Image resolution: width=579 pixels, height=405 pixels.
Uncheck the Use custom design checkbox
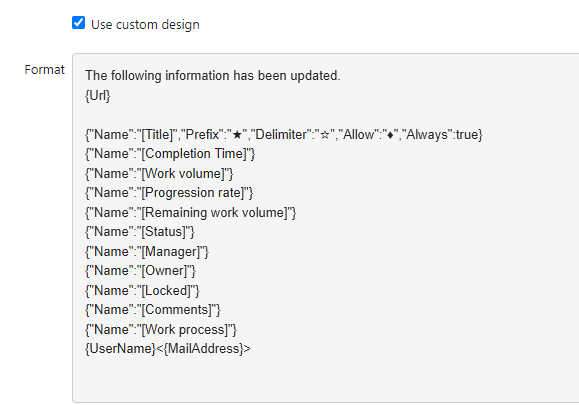[x=78, y=23]
